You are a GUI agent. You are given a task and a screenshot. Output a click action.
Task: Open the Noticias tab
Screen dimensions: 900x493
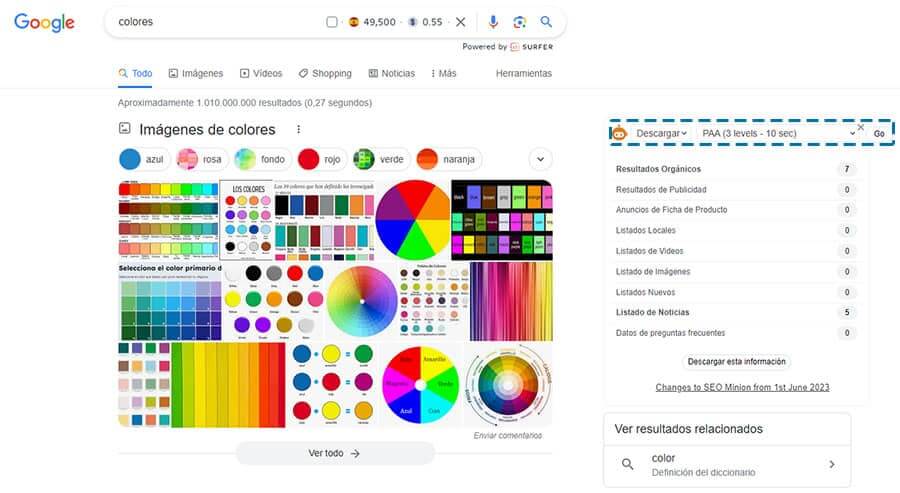(x=391, y=73)
